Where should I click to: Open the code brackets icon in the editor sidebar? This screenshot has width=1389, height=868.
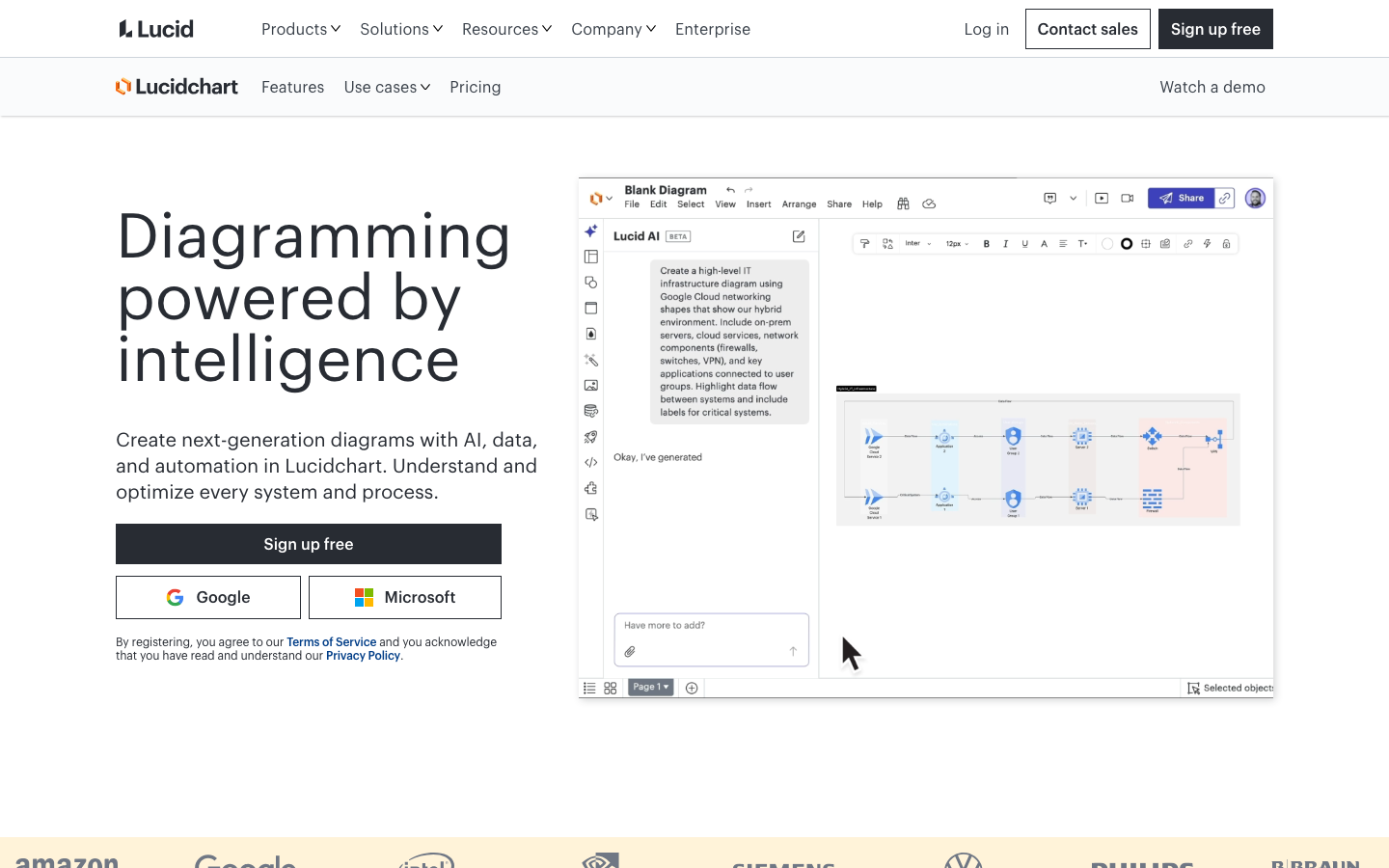(591, 462)
